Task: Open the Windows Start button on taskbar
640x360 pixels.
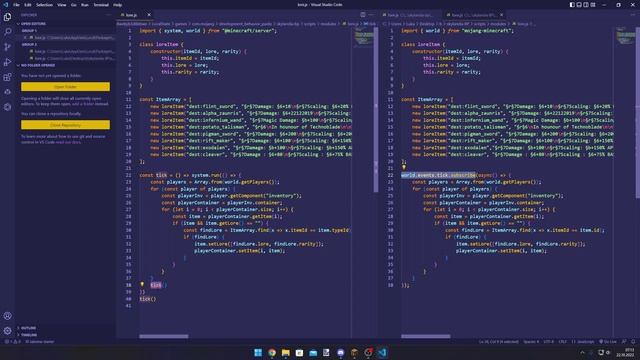Action: 258,352
